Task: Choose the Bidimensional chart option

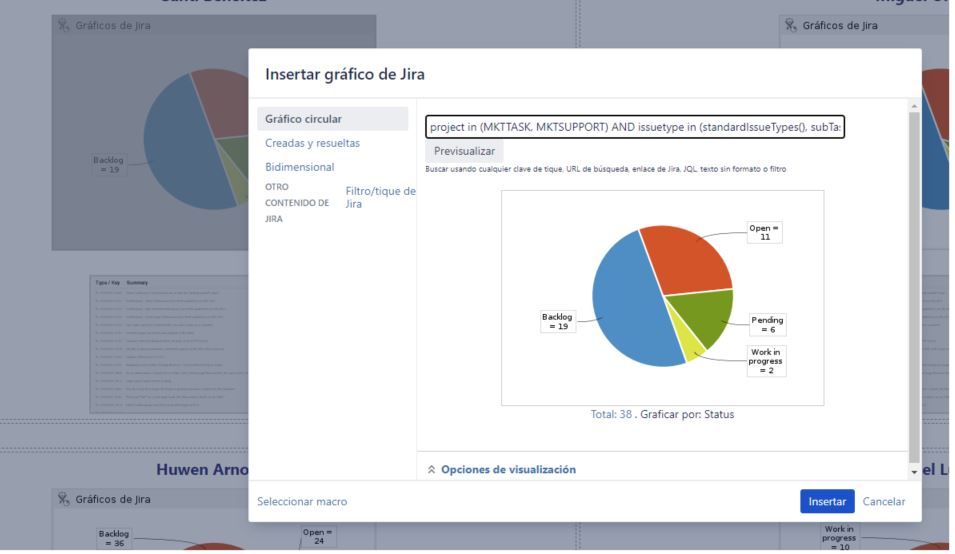Action: click(299, 167)
